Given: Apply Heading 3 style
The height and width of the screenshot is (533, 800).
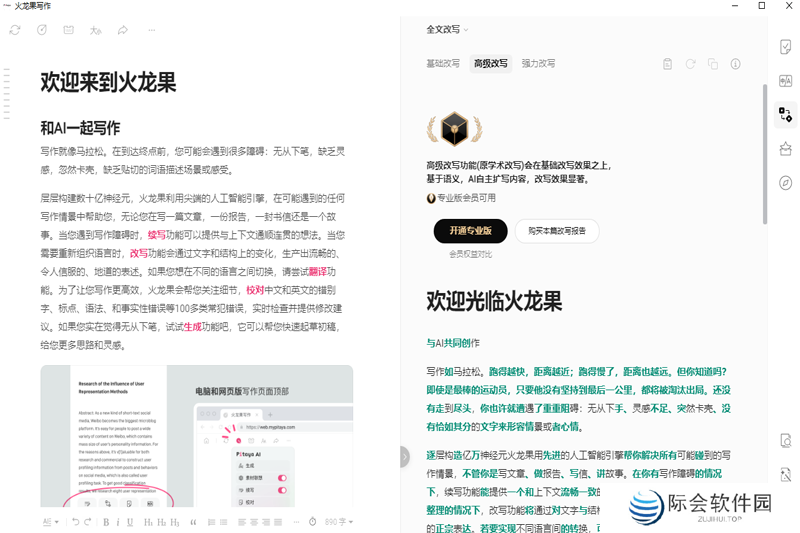Looking at the screenshot, I should coord(174,522).
